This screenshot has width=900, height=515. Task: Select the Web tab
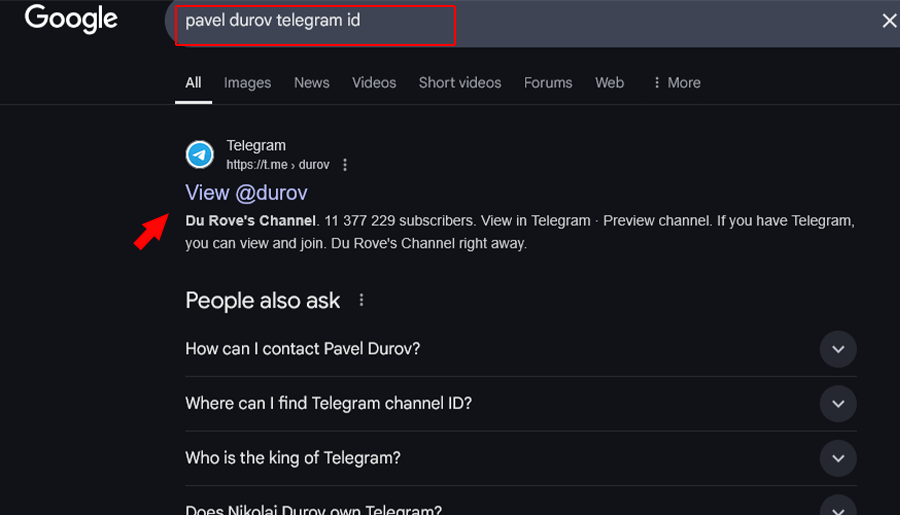tap(610, 83)
